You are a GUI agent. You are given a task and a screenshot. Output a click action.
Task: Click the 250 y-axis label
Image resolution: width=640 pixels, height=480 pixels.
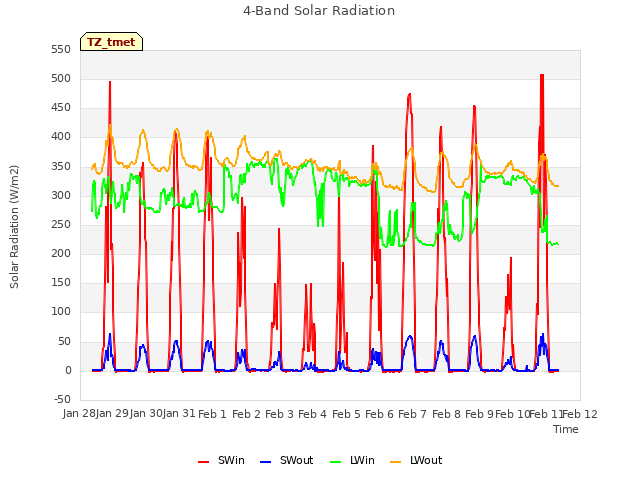(x=61, y=224)
